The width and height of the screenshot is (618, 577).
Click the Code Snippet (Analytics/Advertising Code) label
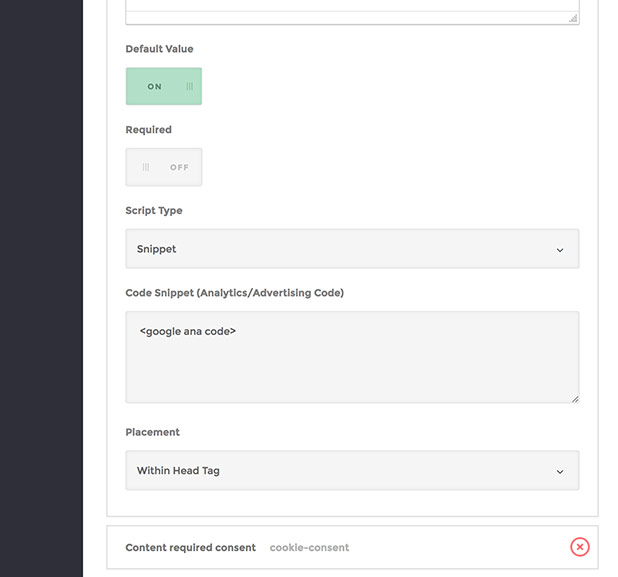pyautogui.click(x=235, y=293)
